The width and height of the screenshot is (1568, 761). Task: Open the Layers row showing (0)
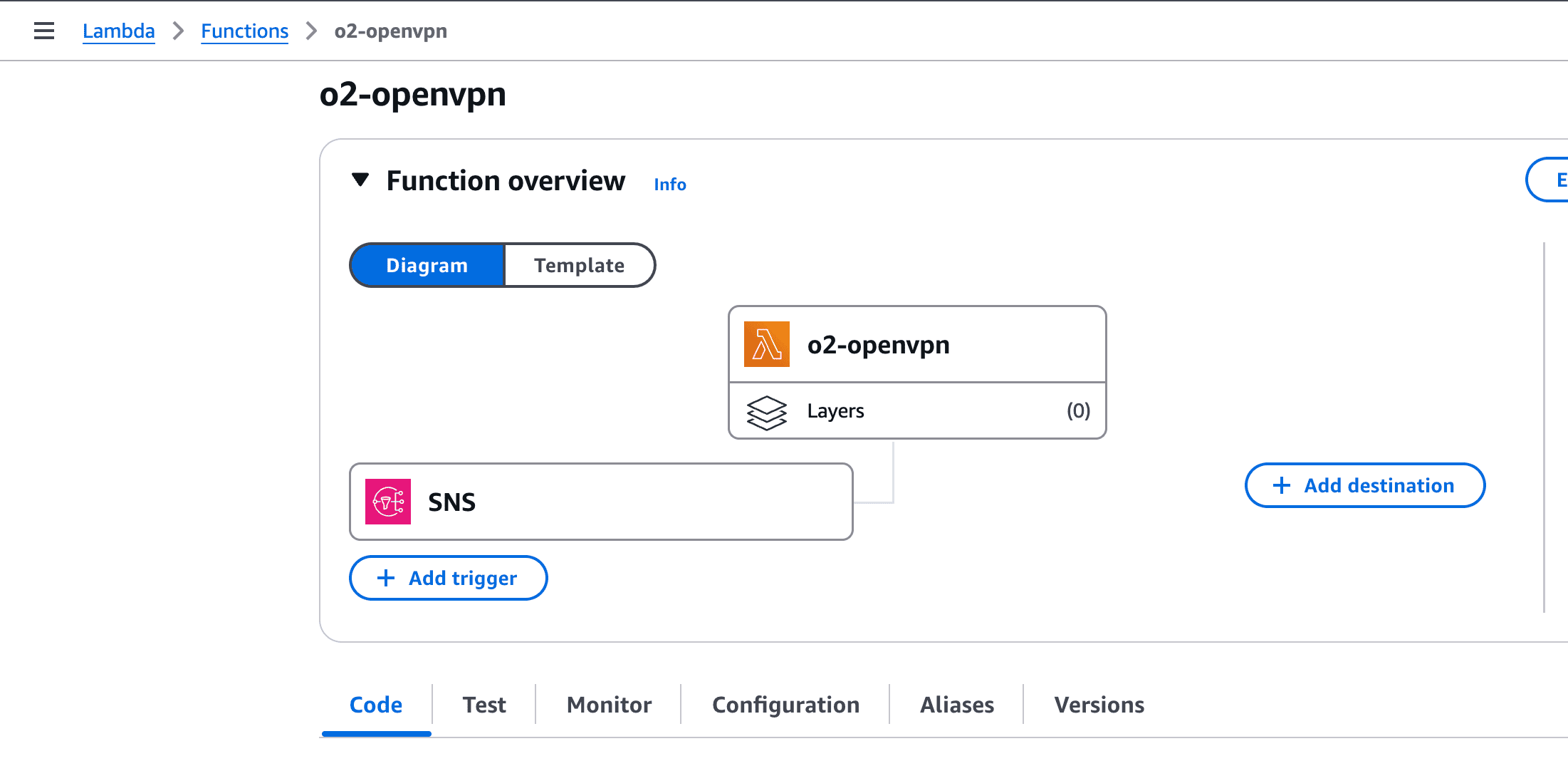tap(916, 410)
